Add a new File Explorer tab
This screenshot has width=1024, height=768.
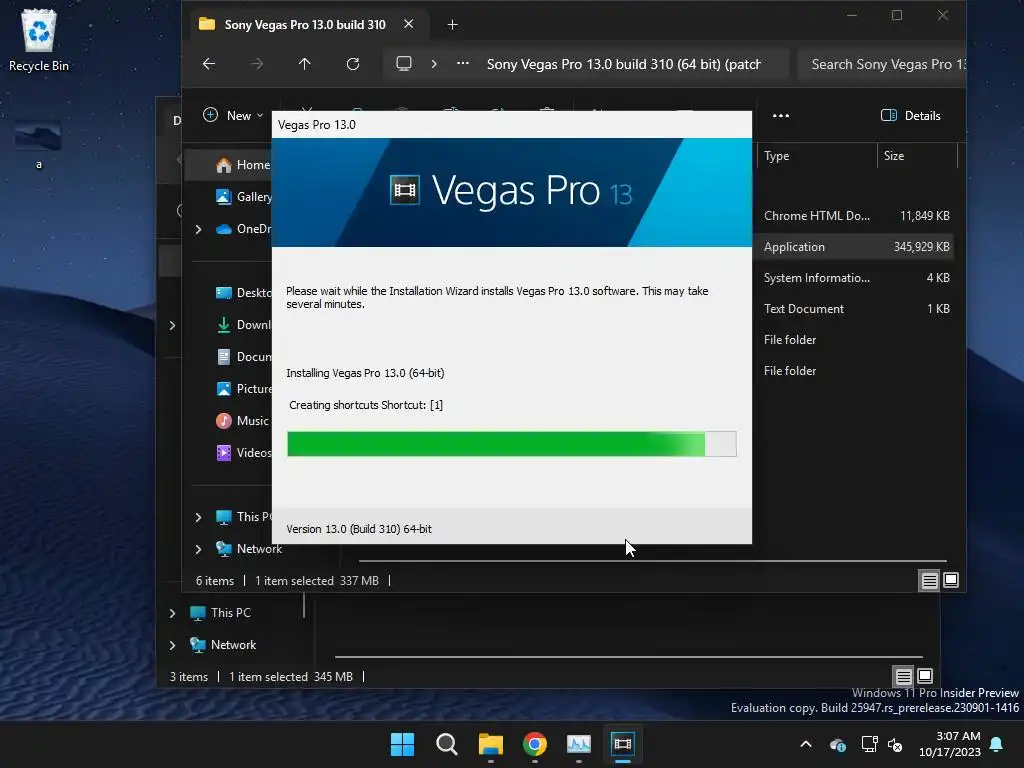pyautogui.click(x=453, y=25)
